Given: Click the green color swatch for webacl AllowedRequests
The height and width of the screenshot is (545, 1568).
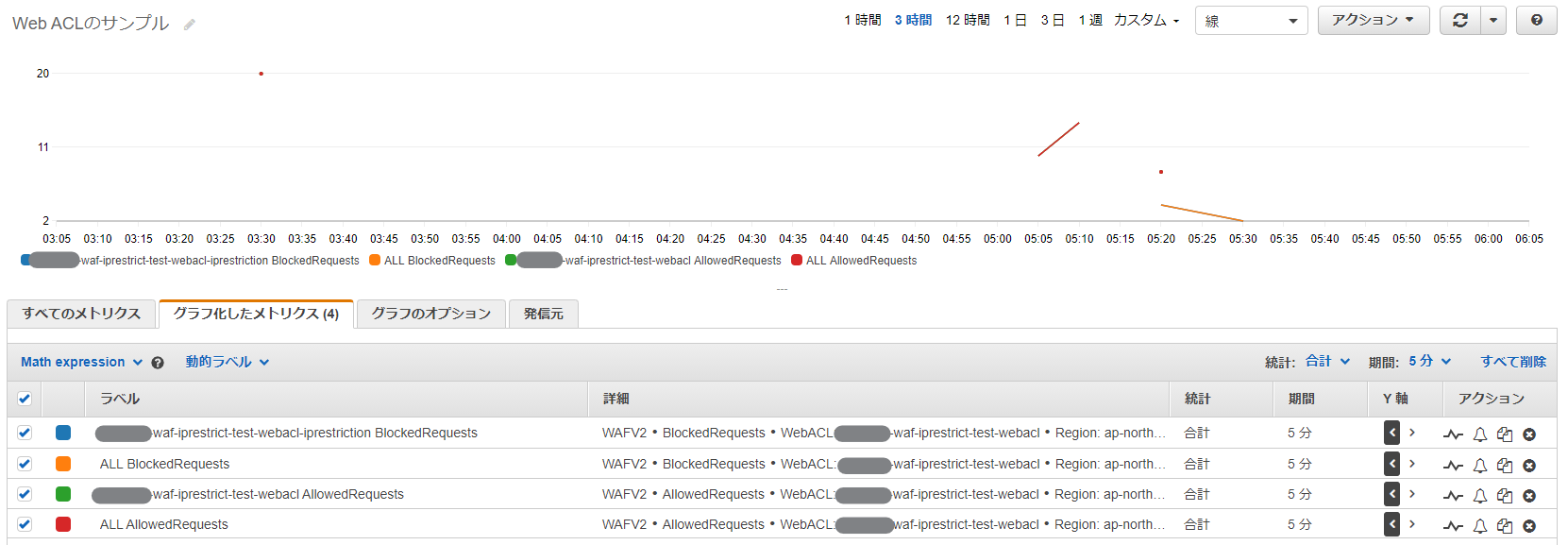Looking at the screenshot, I should click(x=63, y=494).
